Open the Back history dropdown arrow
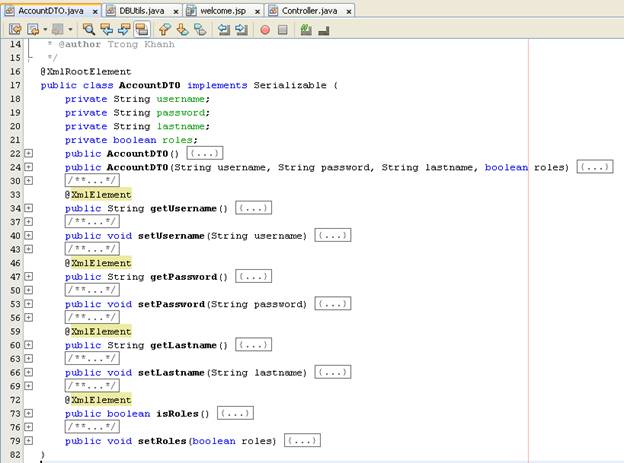Viewport: 624px width, 463px height. coord(45,29)
